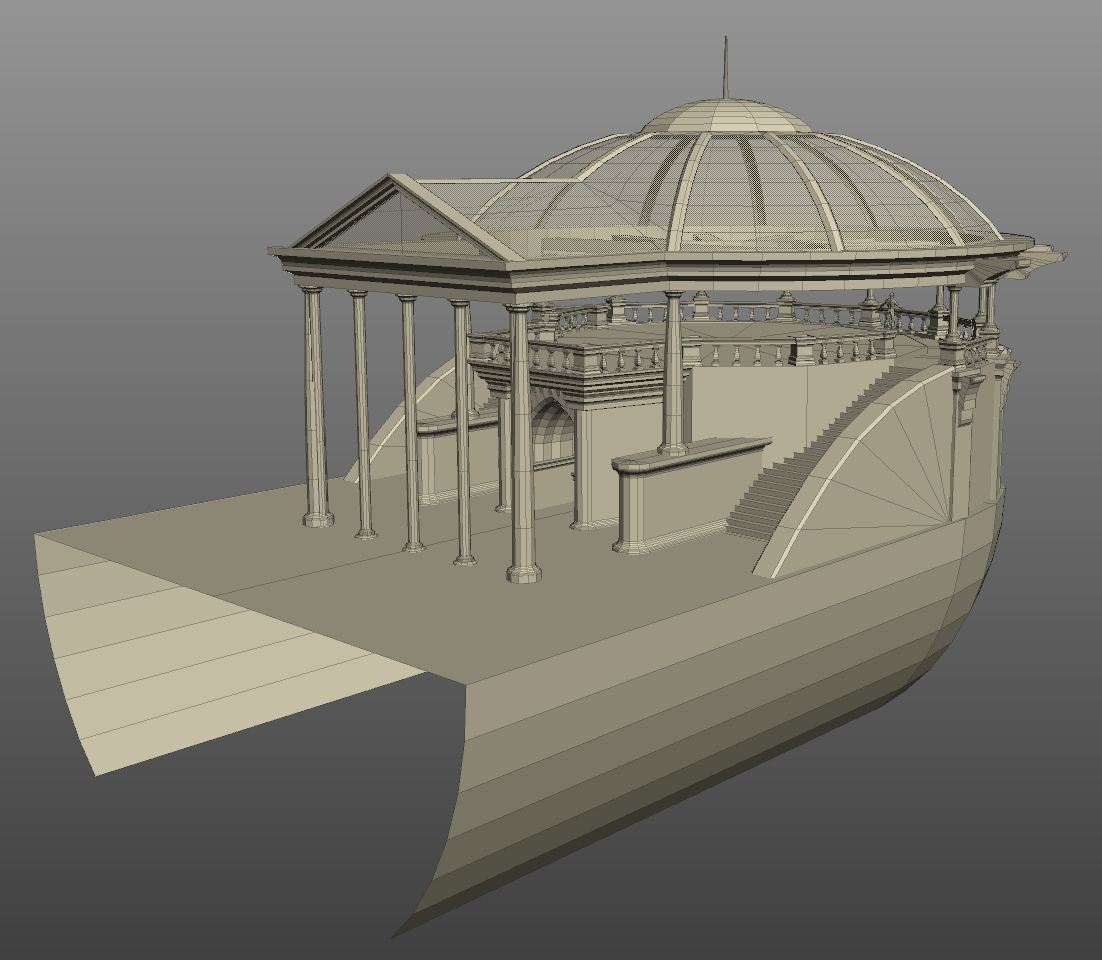Select the arched doorway beneath the balcony
This screenshot has height=960, width=1102.
point(554,432)
